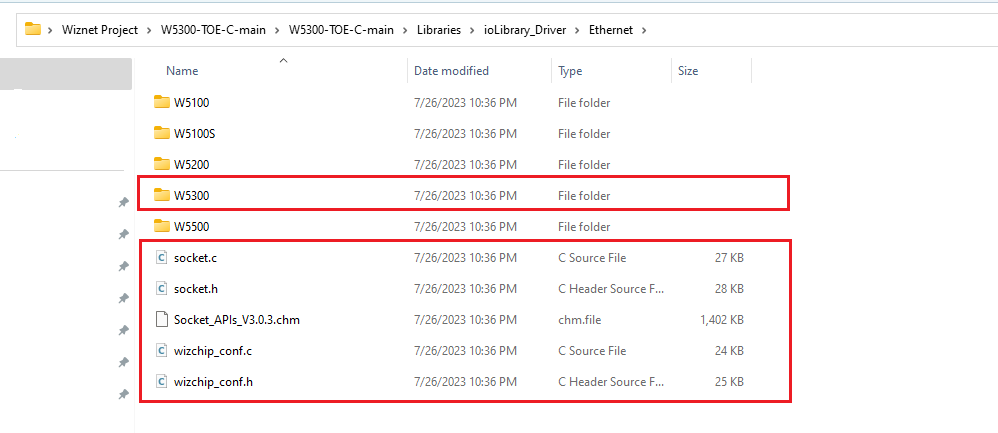Select the socket.c file name
The image size is (998, 433).
pyautogui.click(x=195, y=257)
